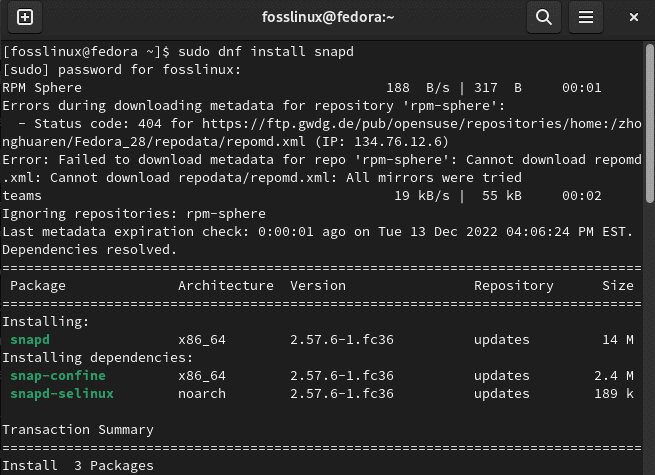Click the 'snap-confine' package name
Viewport: 655px width, 475px height.
point(58,376)
